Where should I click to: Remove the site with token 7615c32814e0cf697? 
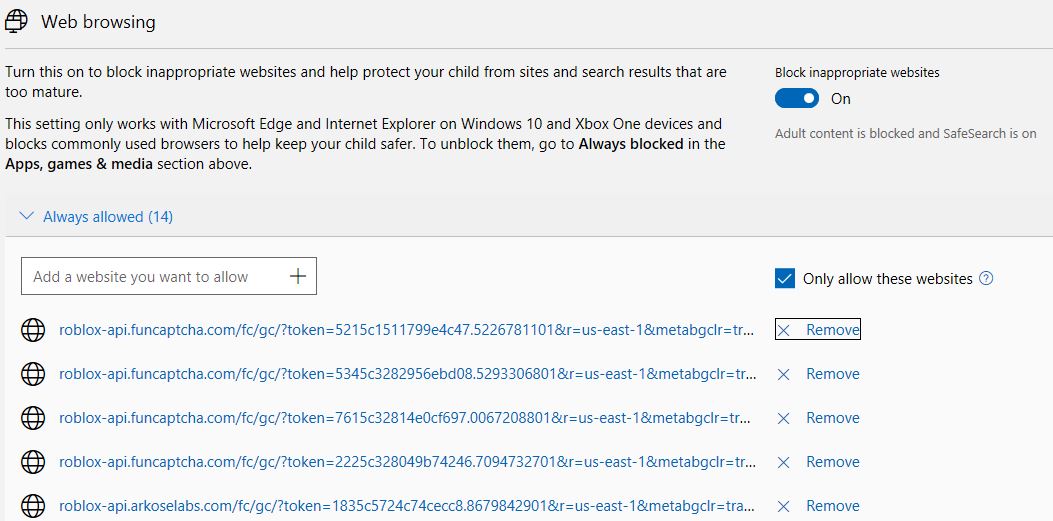(x=818, y=418)
